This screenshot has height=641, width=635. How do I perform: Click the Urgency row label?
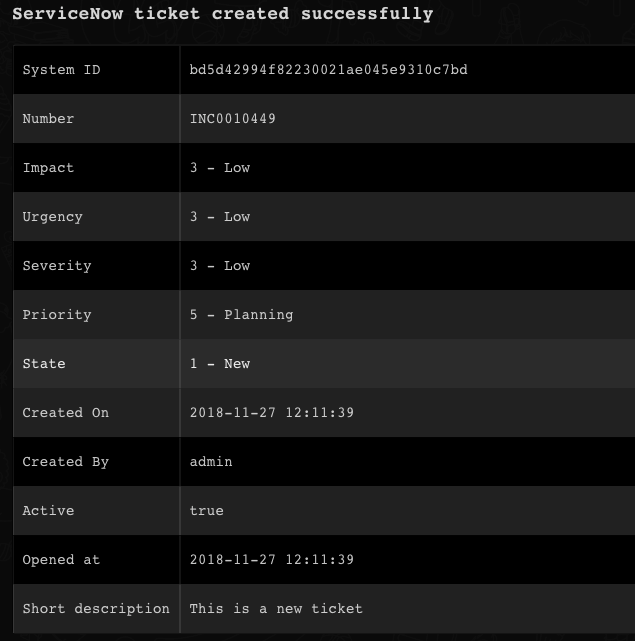tap(52, 217)
